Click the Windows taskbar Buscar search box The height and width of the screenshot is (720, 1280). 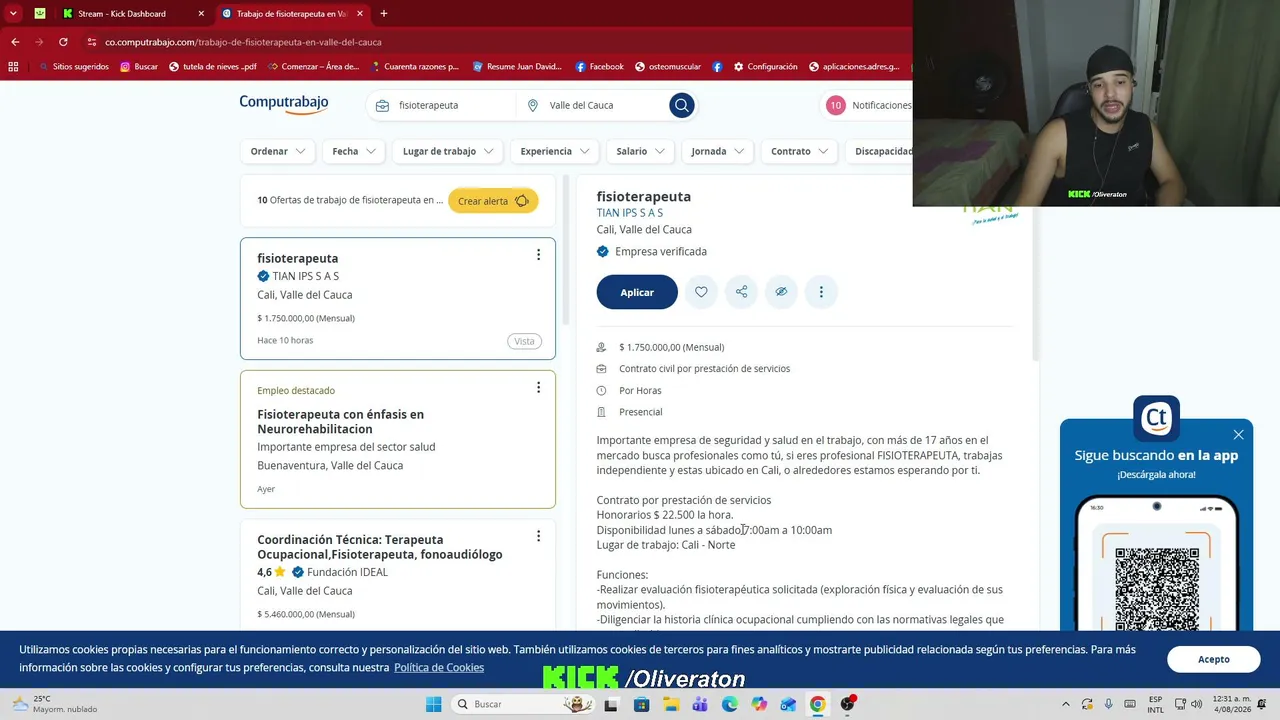tap(522, 704)
